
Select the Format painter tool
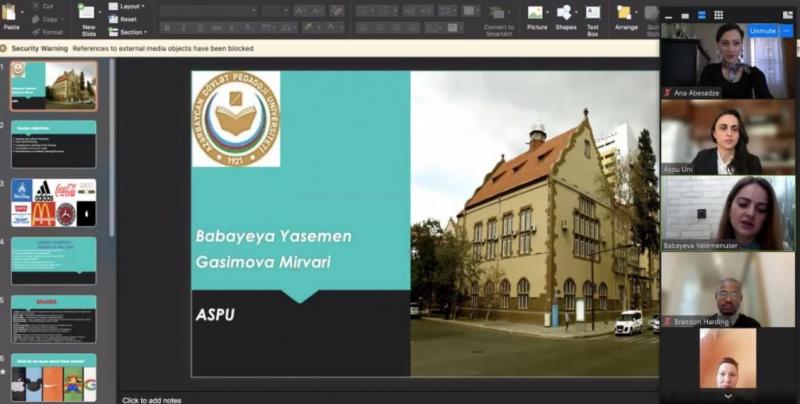click(35, 32)
